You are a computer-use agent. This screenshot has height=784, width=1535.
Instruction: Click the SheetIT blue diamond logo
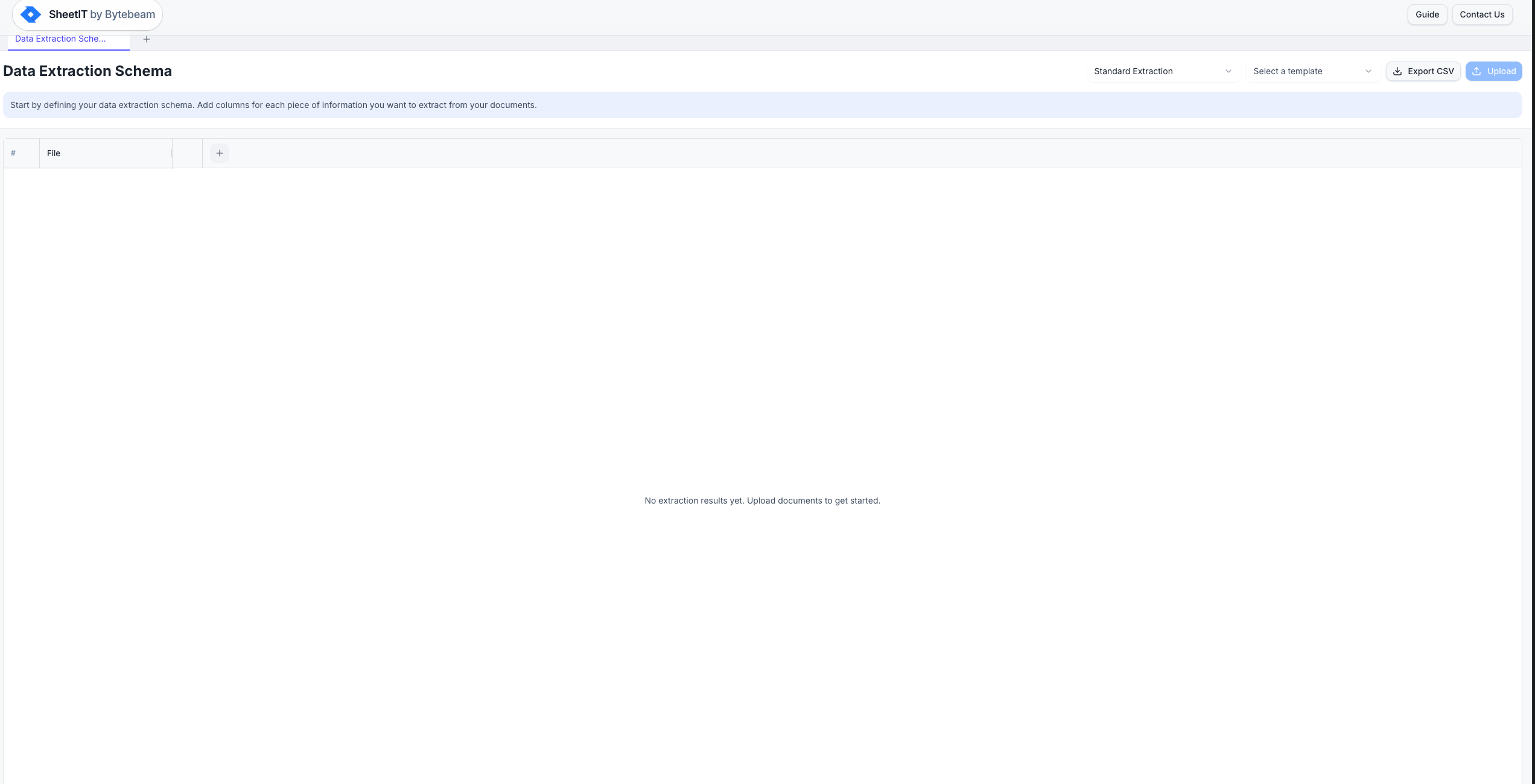click(x=30, y=14)
